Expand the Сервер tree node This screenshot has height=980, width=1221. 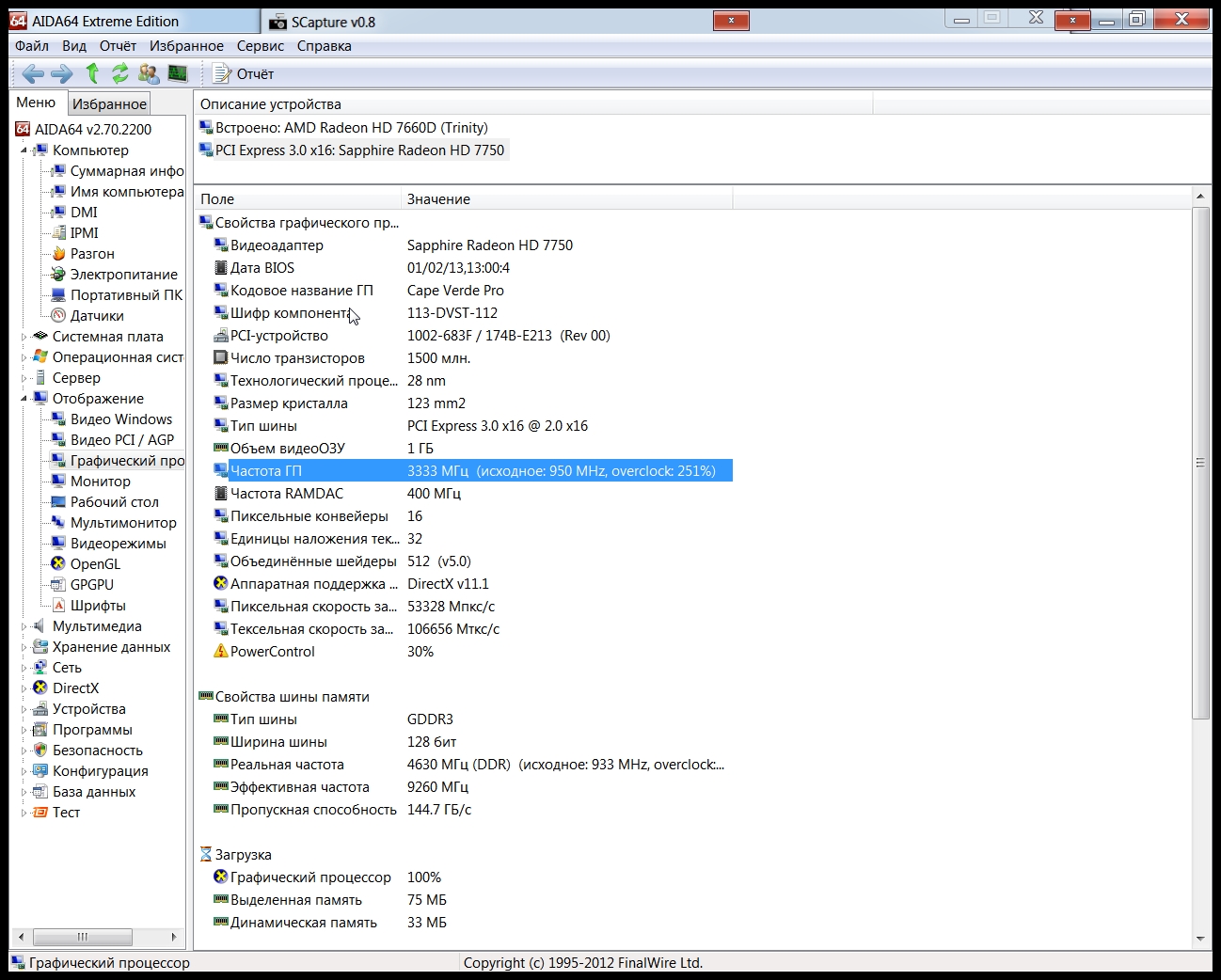24,378
